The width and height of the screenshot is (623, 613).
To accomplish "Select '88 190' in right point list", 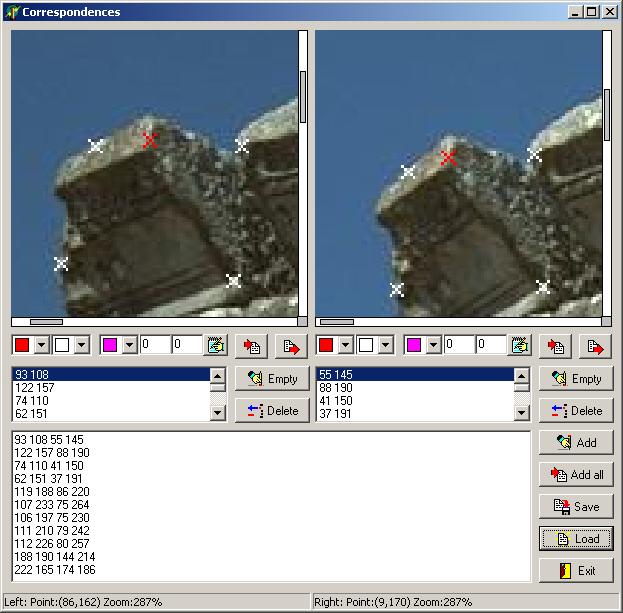I will pyautogui.click(x=415, y=388).
